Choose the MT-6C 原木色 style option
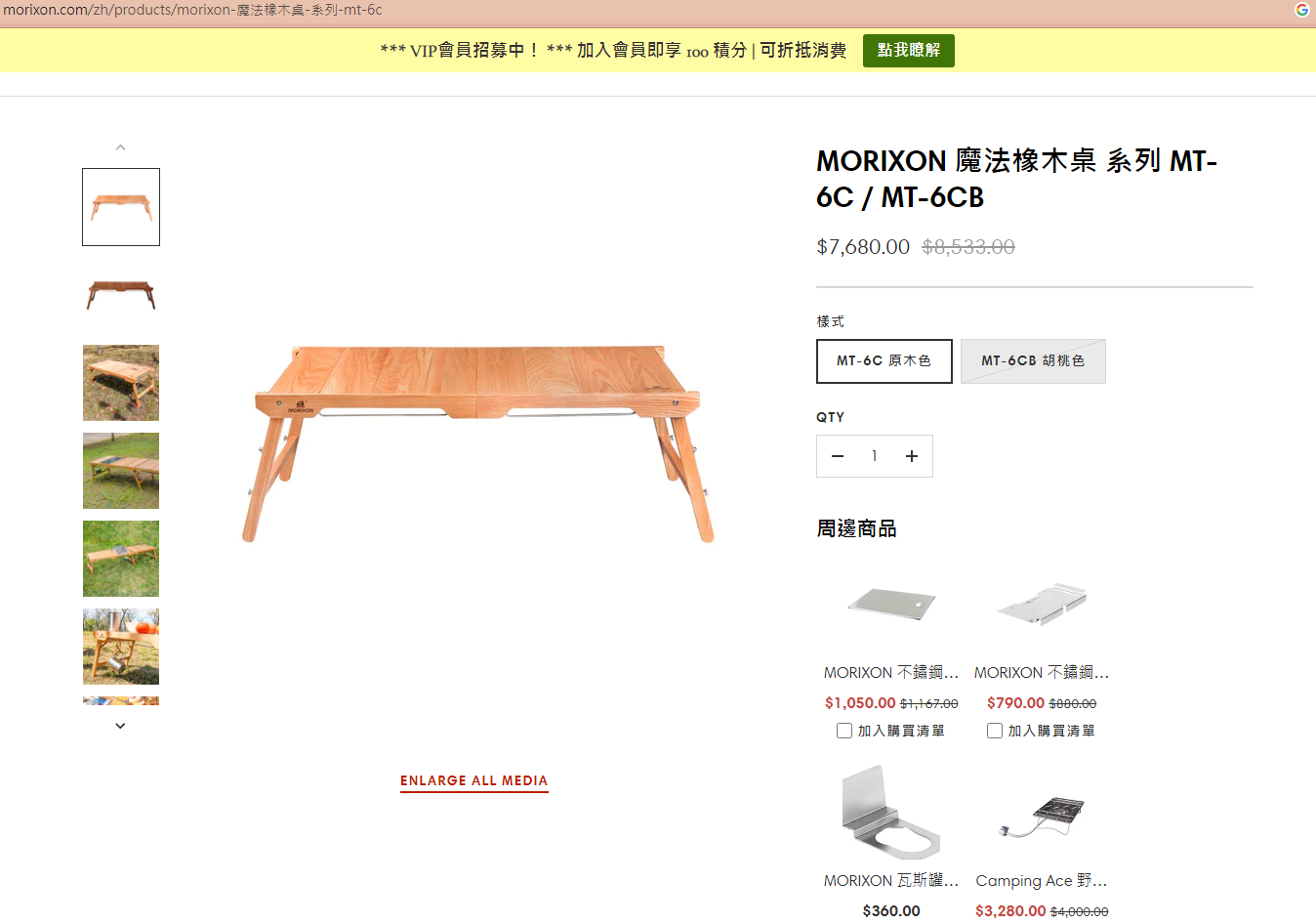1316x924 pixels. pyautogui.click(x=884, y=361)
